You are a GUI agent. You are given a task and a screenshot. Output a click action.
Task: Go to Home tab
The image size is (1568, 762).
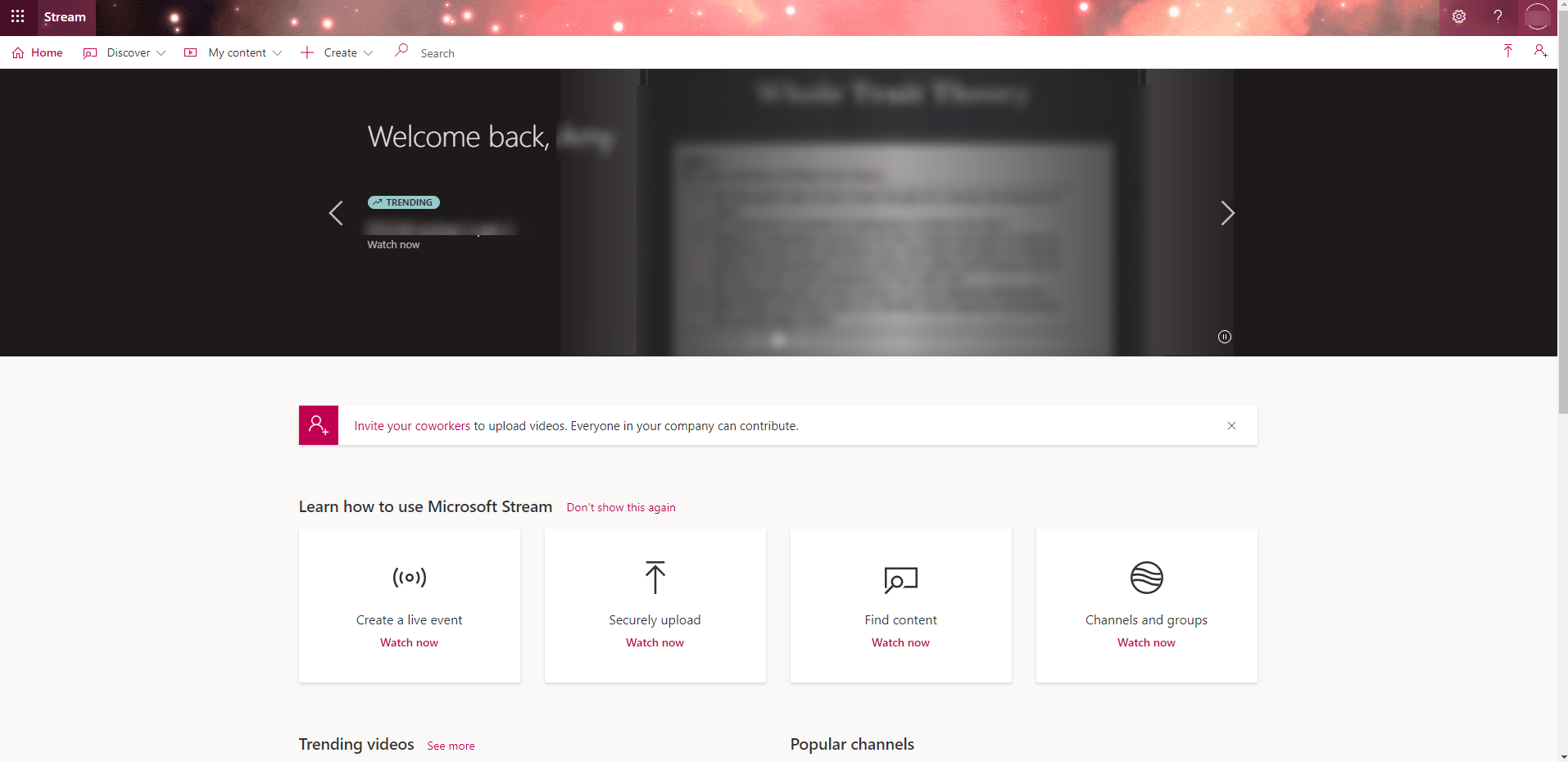tap(38, 52)
